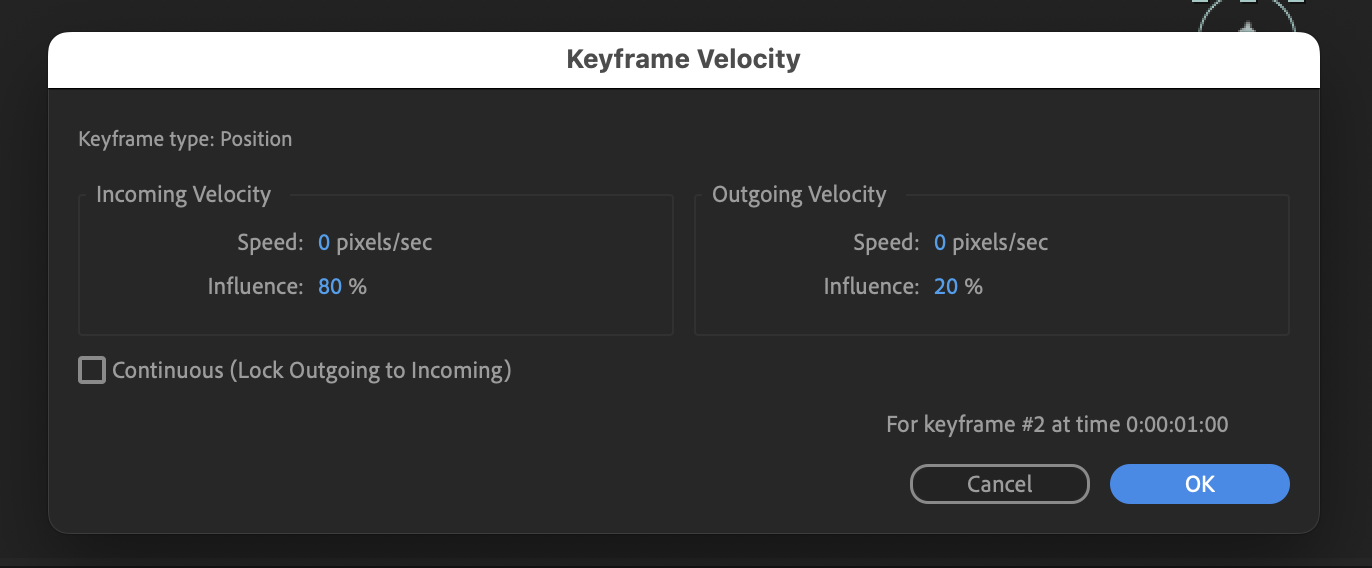1372x568 pixels.
Task: Click the Outgoing Velocity group heading
Action: pyautogui.click(x=799, y=194)
